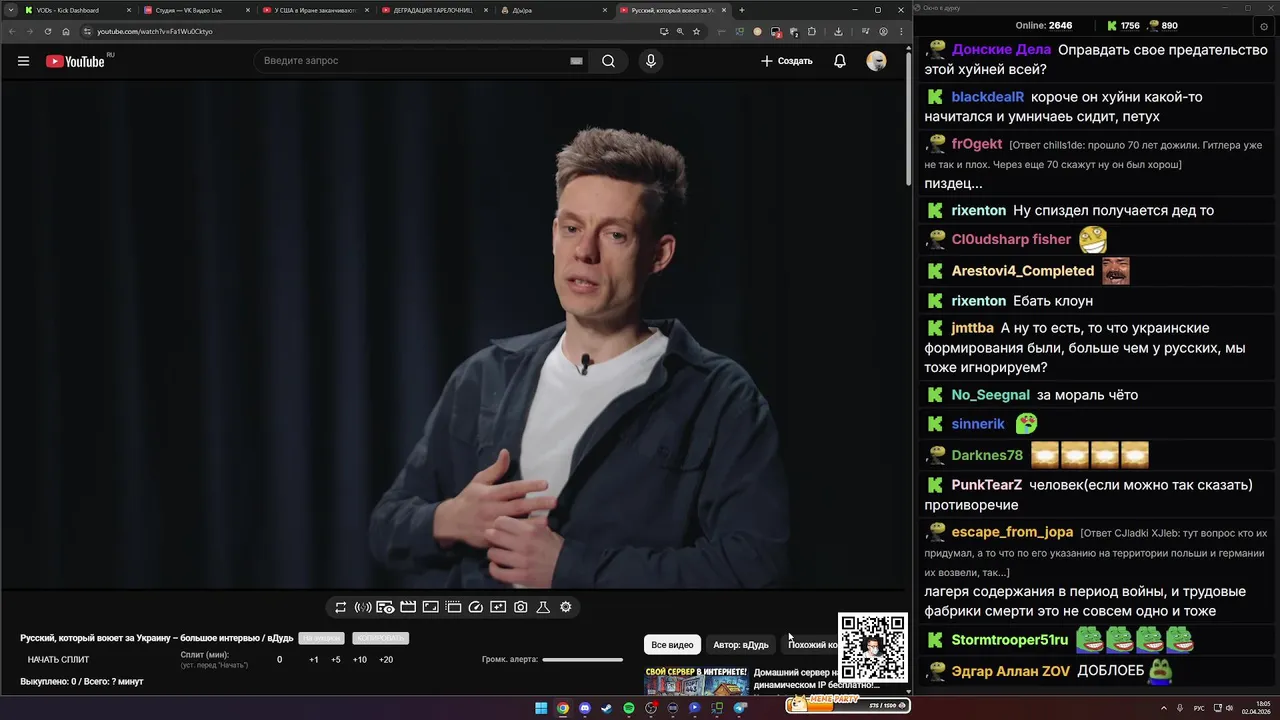
Task: Open the on-screen keyboard icon in search box
Action: (576, 61)
